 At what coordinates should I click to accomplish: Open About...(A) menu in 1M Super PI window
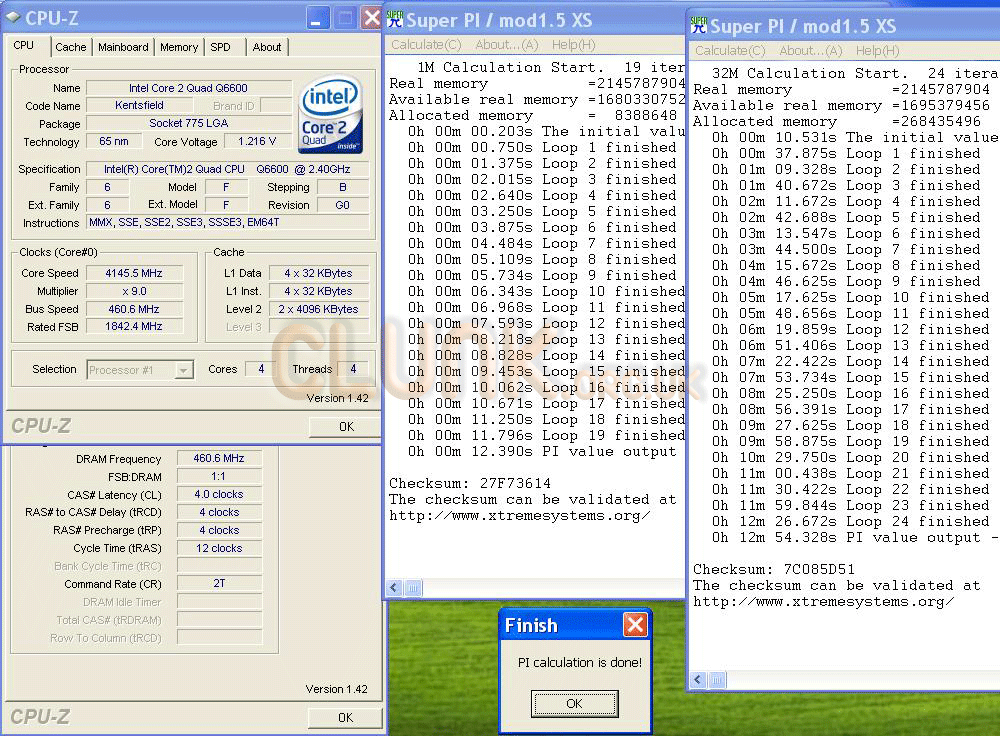(x=506, y=45)
